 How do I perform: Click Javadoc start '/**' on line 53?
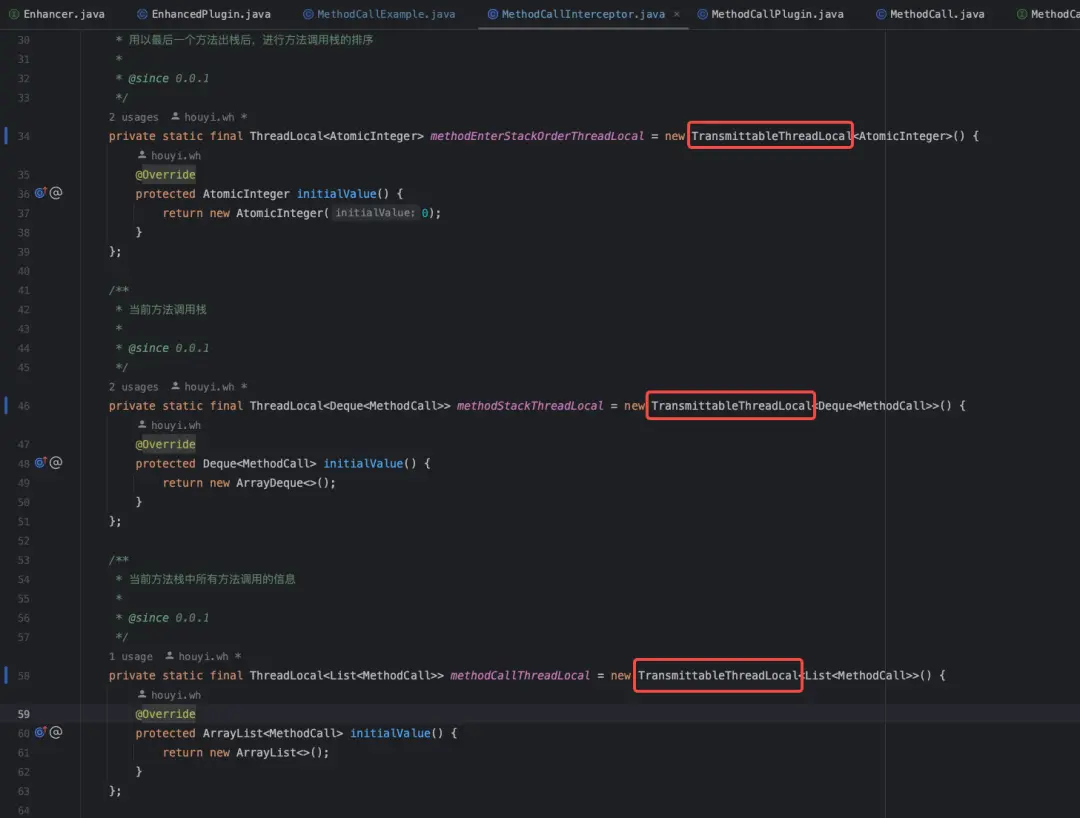(118, 560)
